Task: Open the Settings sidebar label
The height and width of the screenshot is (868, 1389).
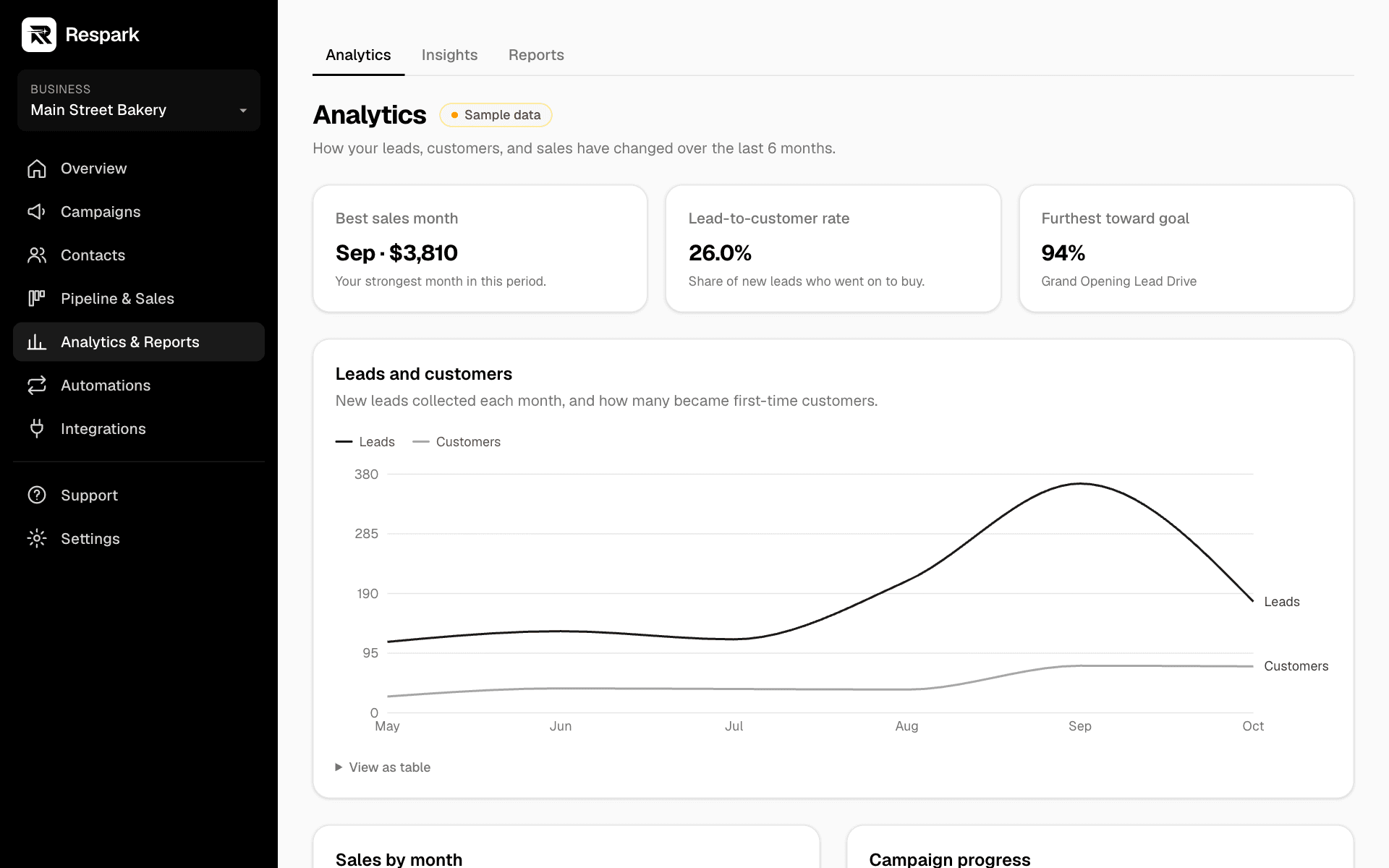Action: 90,539
